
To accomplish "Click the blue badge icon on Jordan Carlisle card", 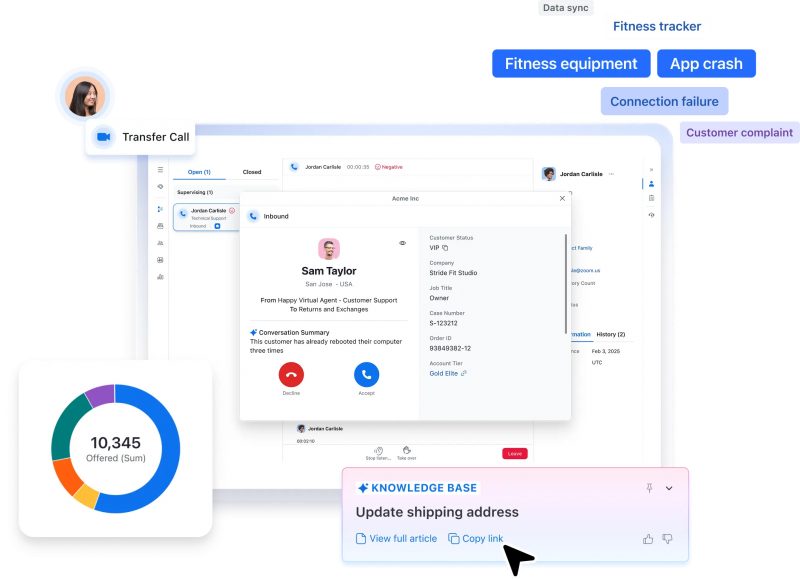I will point(217,226).
